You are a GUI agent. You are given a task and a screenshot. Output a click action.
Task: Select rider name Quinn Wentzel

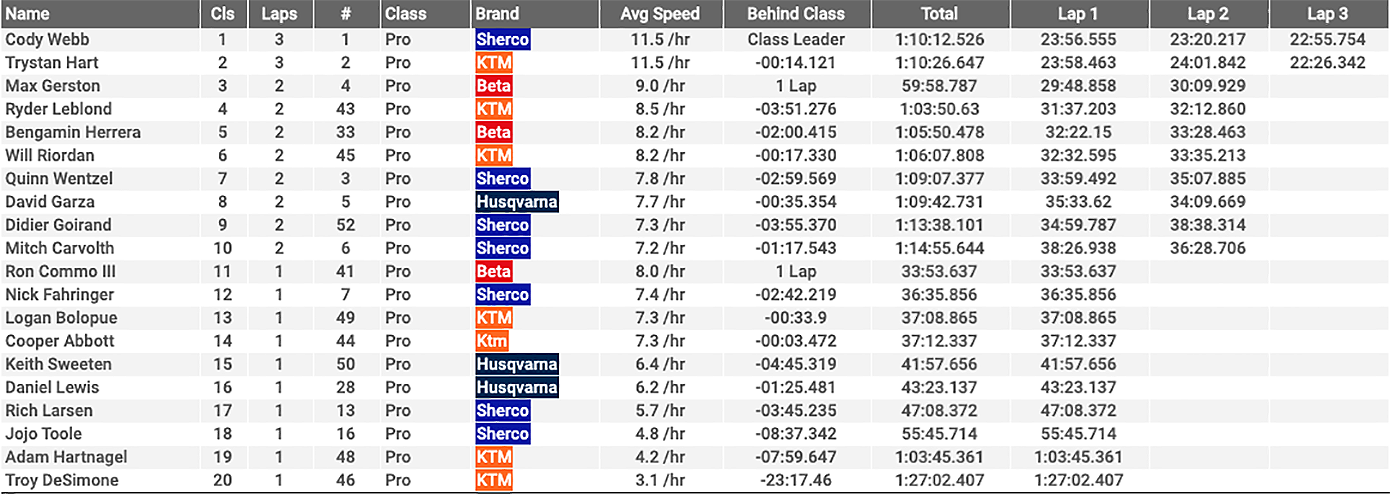coord(59,179)
